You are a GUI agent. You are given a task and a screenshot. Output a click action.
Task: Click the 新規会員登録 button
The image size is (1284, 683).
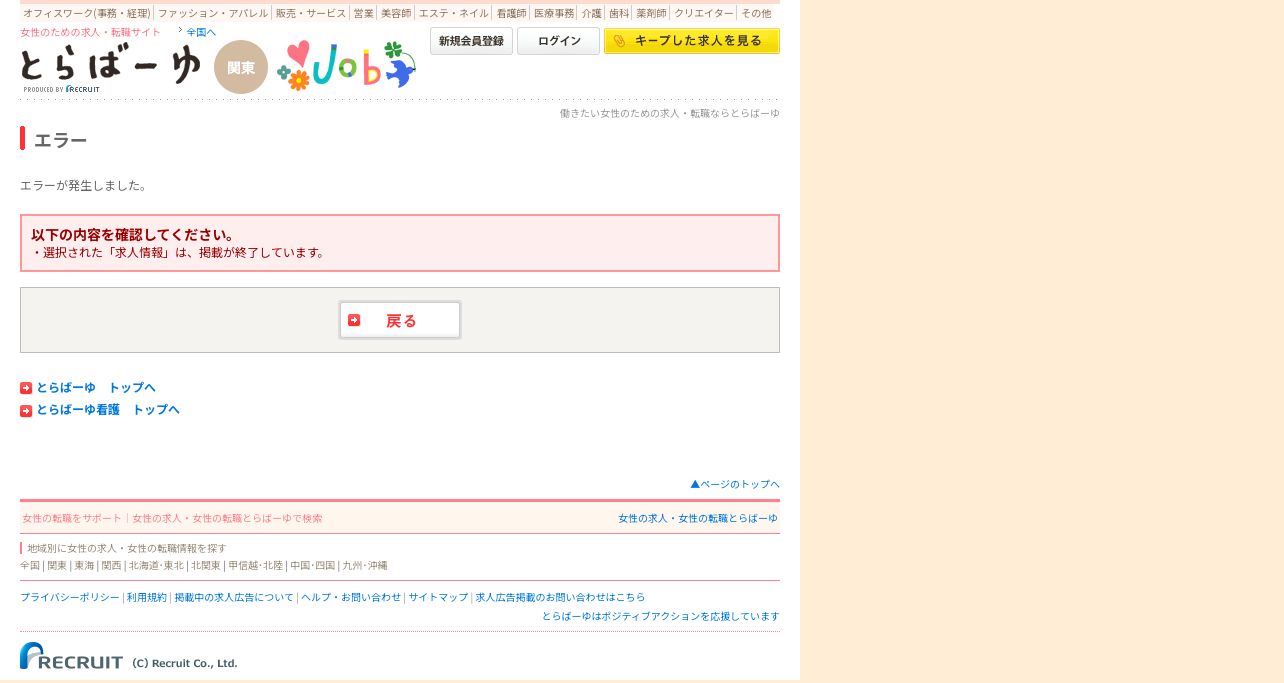[x=471, y=41]
